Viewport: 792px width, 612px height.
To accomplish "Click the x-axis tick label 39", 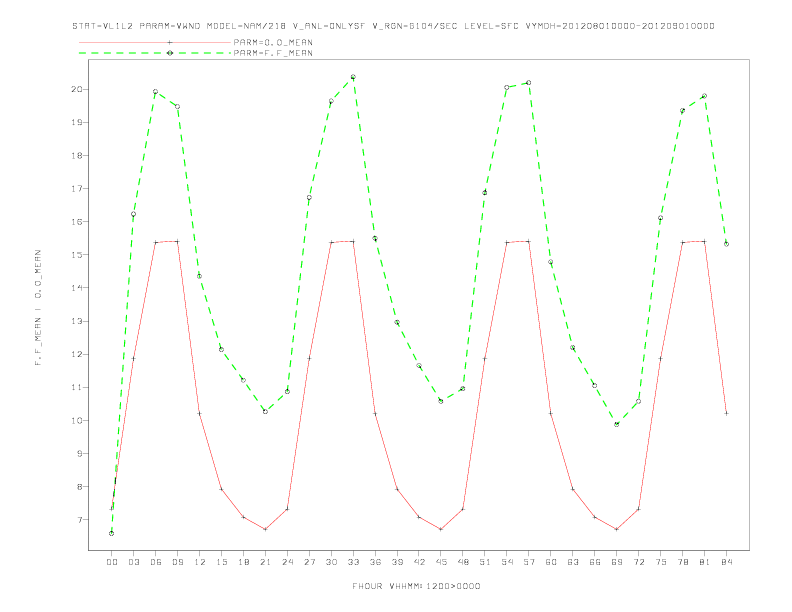I will (397, 562).
